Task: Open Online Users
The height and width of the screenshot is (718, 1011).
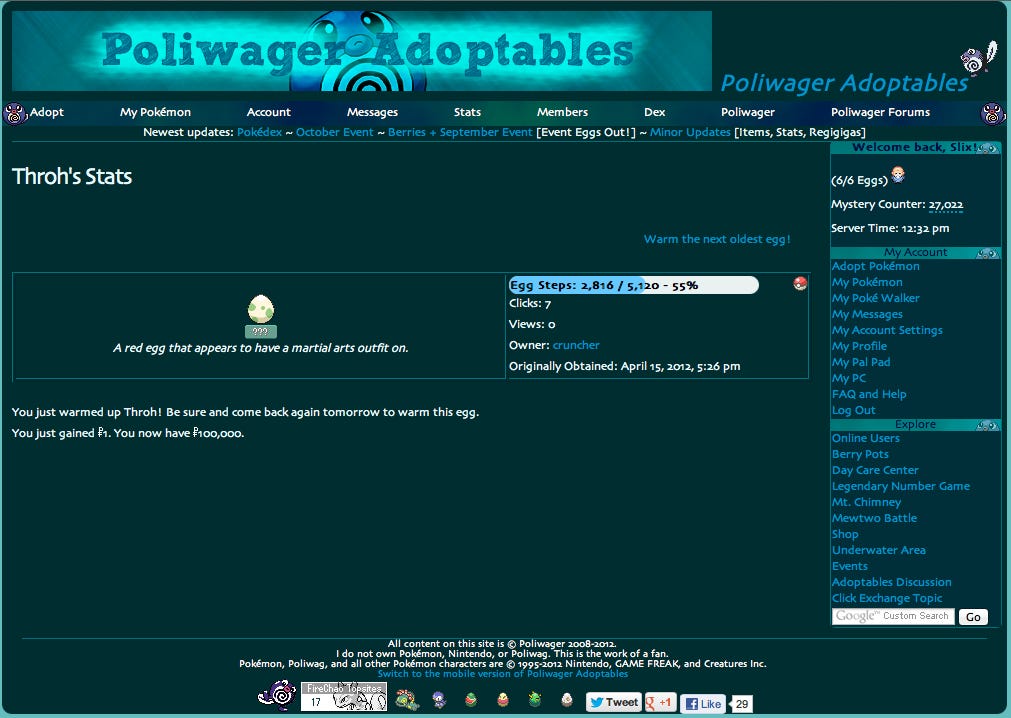Action: click(866, 438)
